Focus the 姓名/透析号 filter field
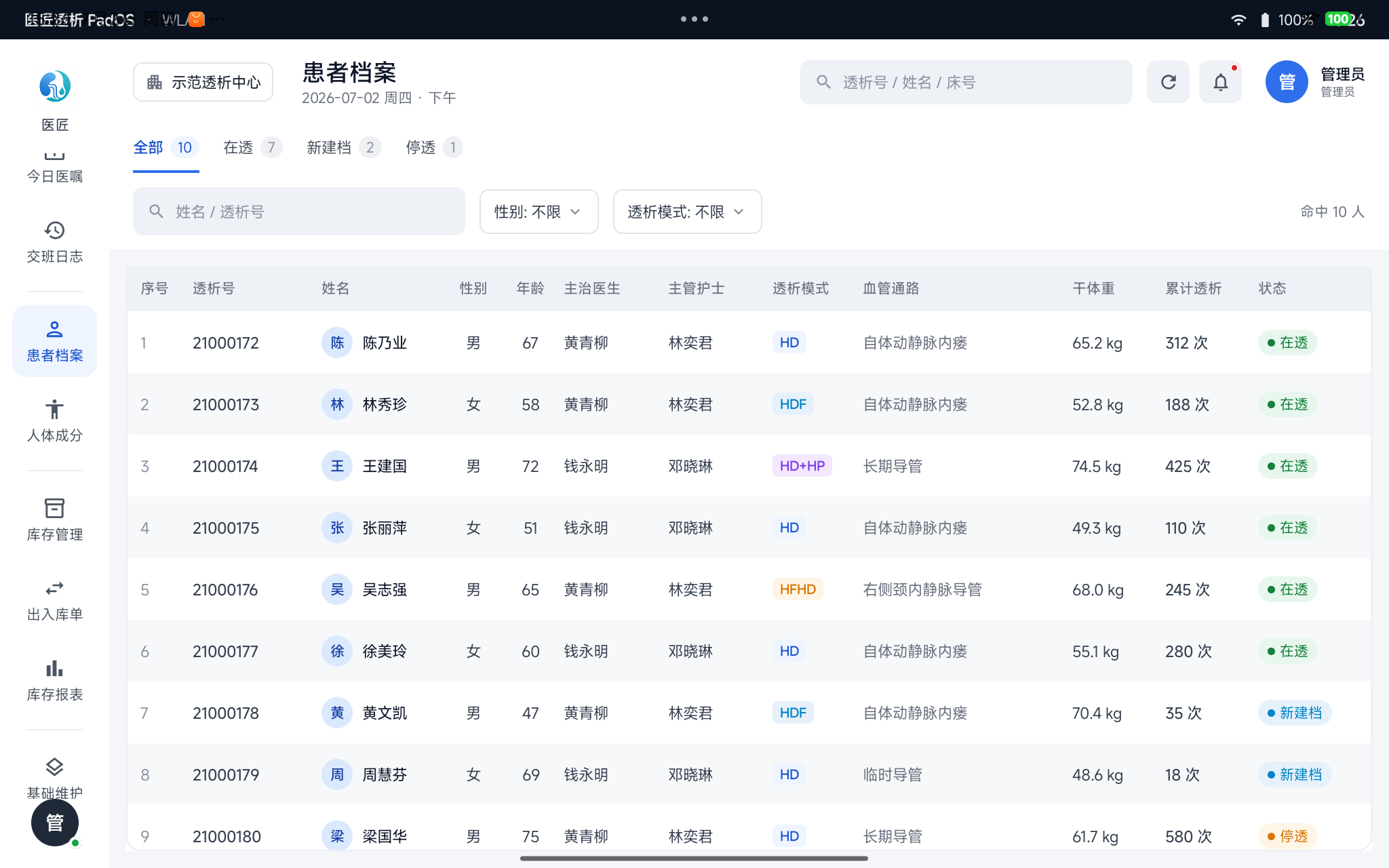Image resolution: width=1389 pixels, height=868 pixels. (298, 212)
